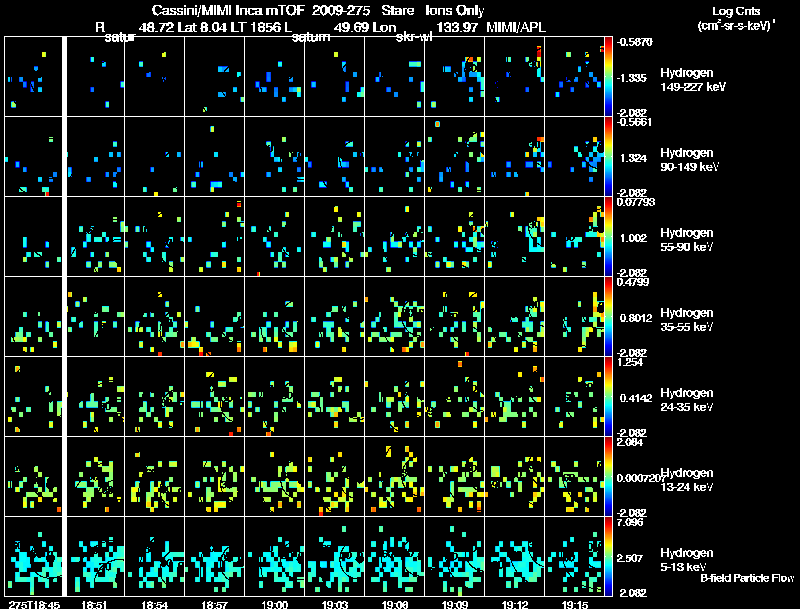Click the 13-24 keV row color bar
Viewport: 800px width, 609px height.
coord(608,477)
